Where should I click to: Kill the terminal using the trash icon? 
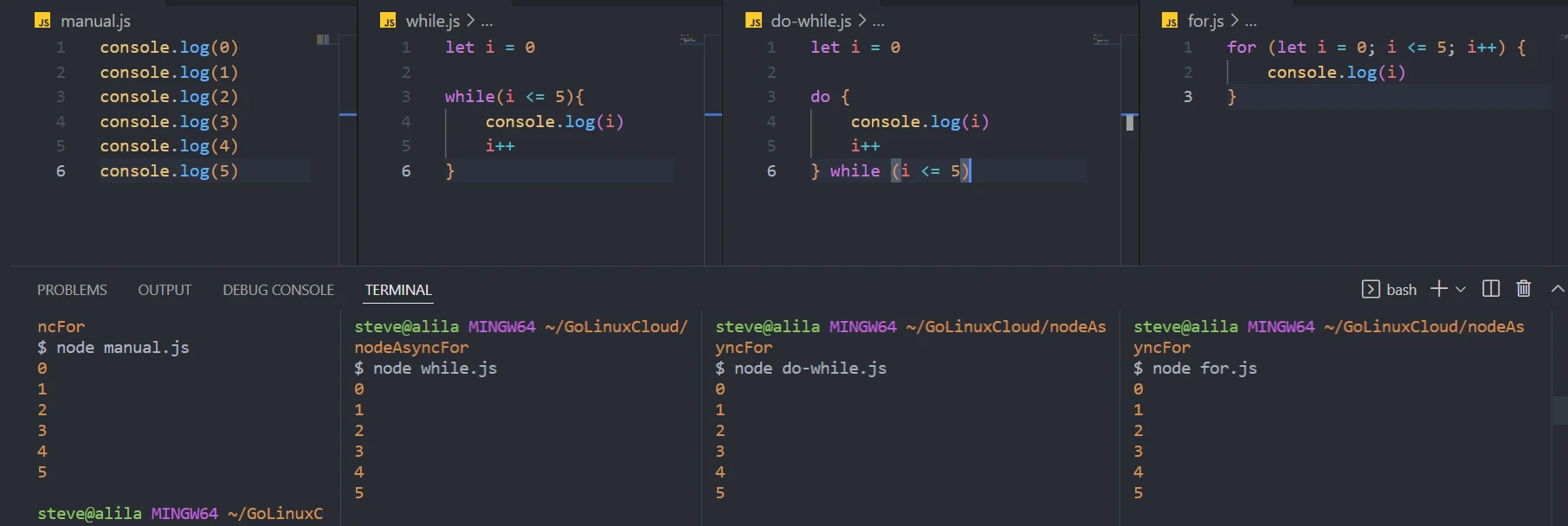[1524, 289]
